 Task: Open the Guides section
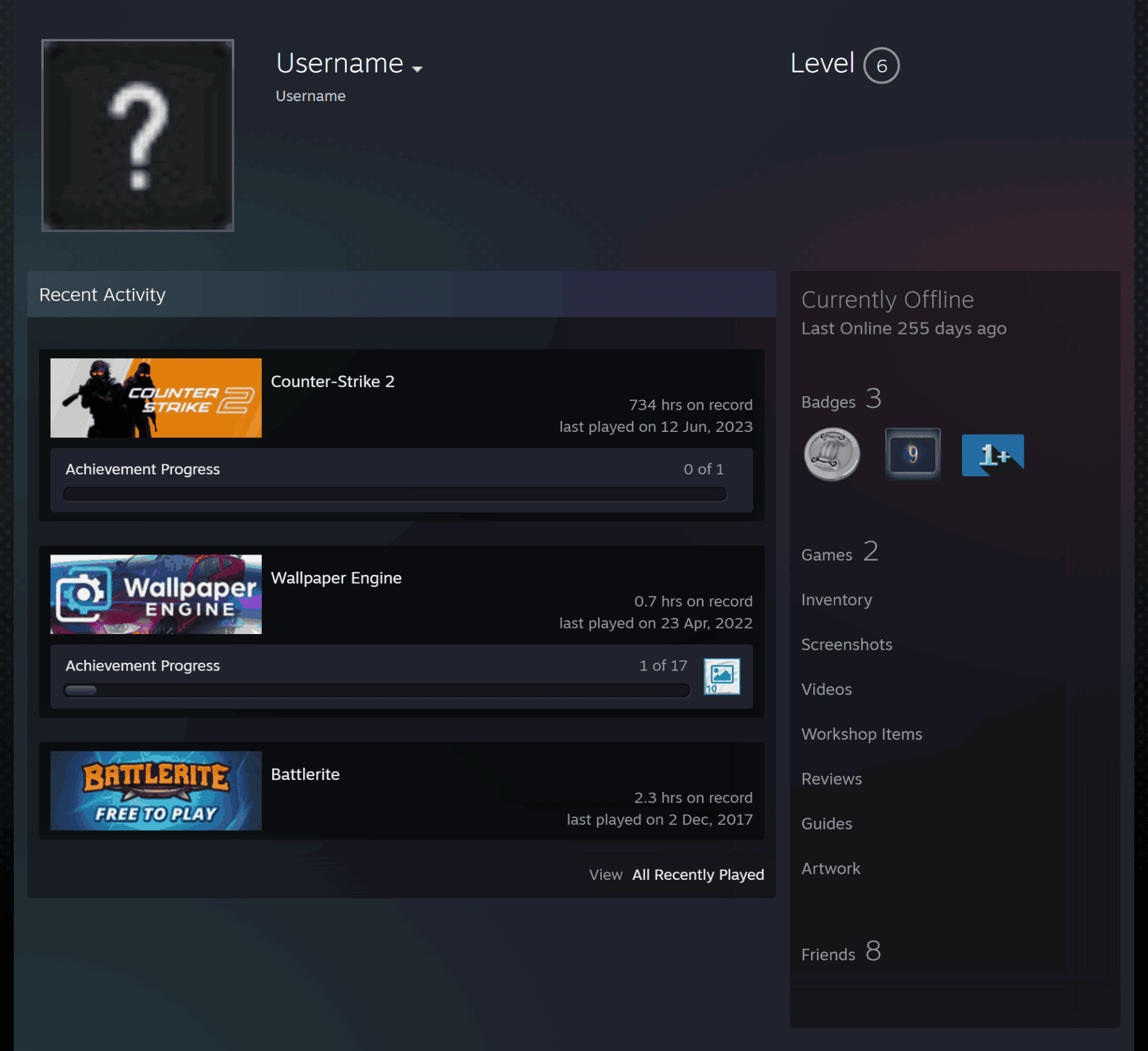pos(826,824)
